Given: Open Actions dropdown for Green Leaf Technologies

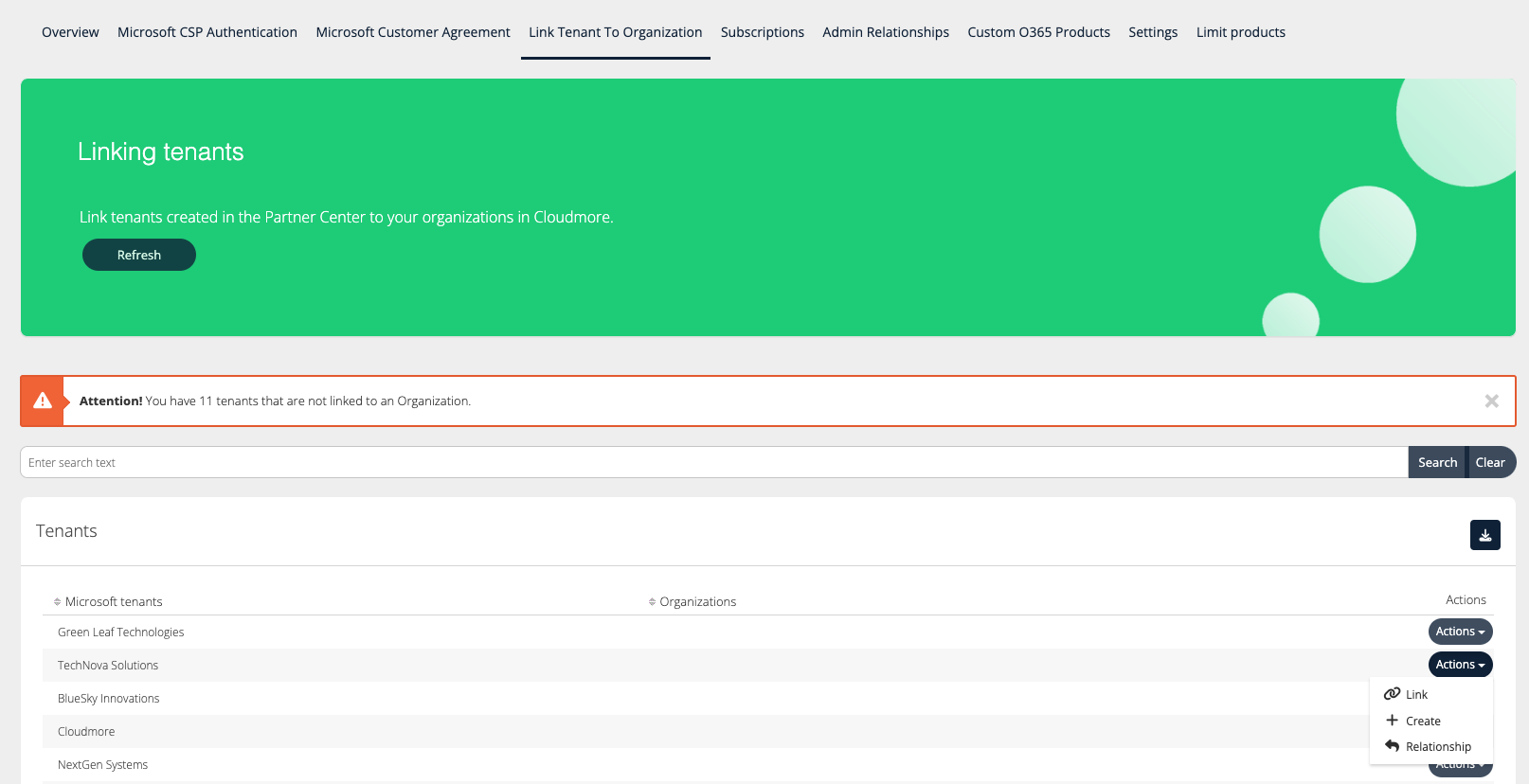Looking at the screenshot, I should (x=1460, y=632).
